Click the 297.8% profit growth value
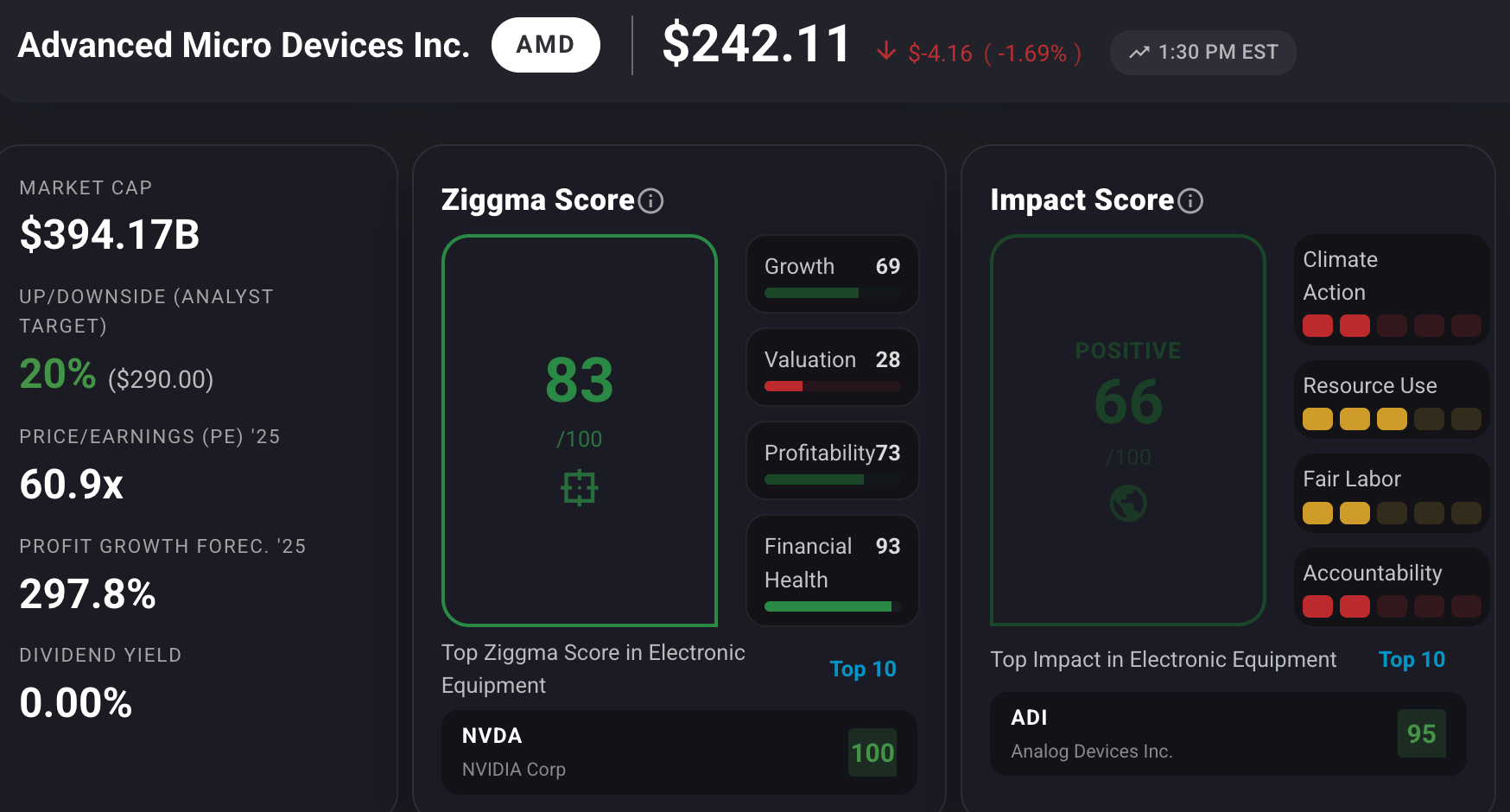 point(88,593)
